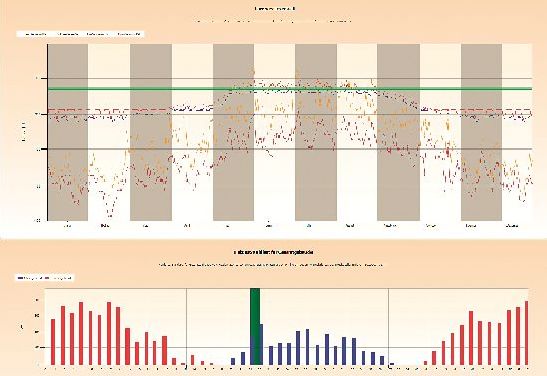The height and width of the screenshot is (376, 547).
Task: Select the tall green highlighted bar
Action: (x=255, y=326)
